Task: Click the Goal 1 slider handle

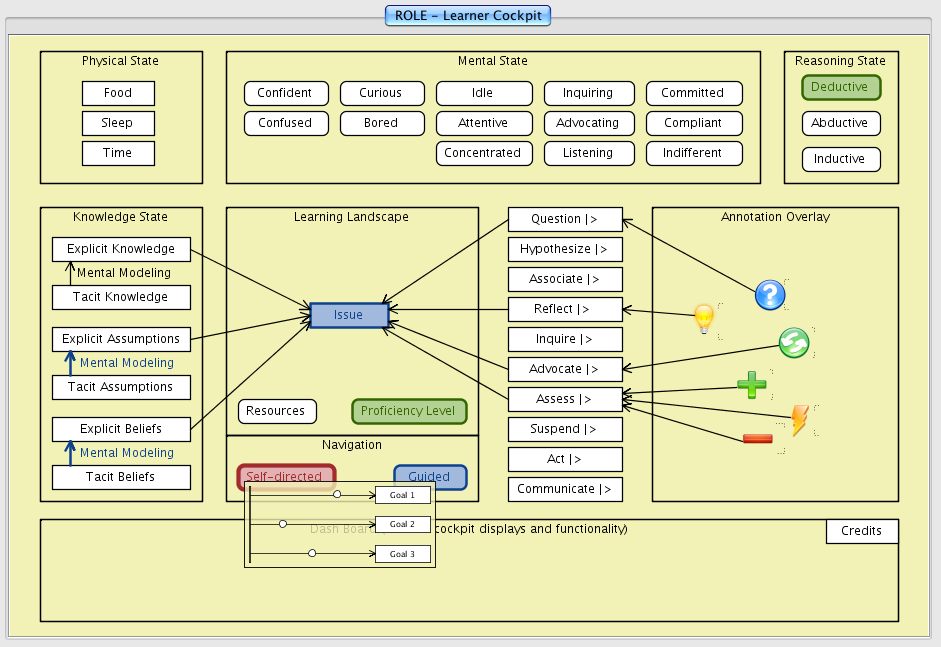Action: (x=338, y=494)
